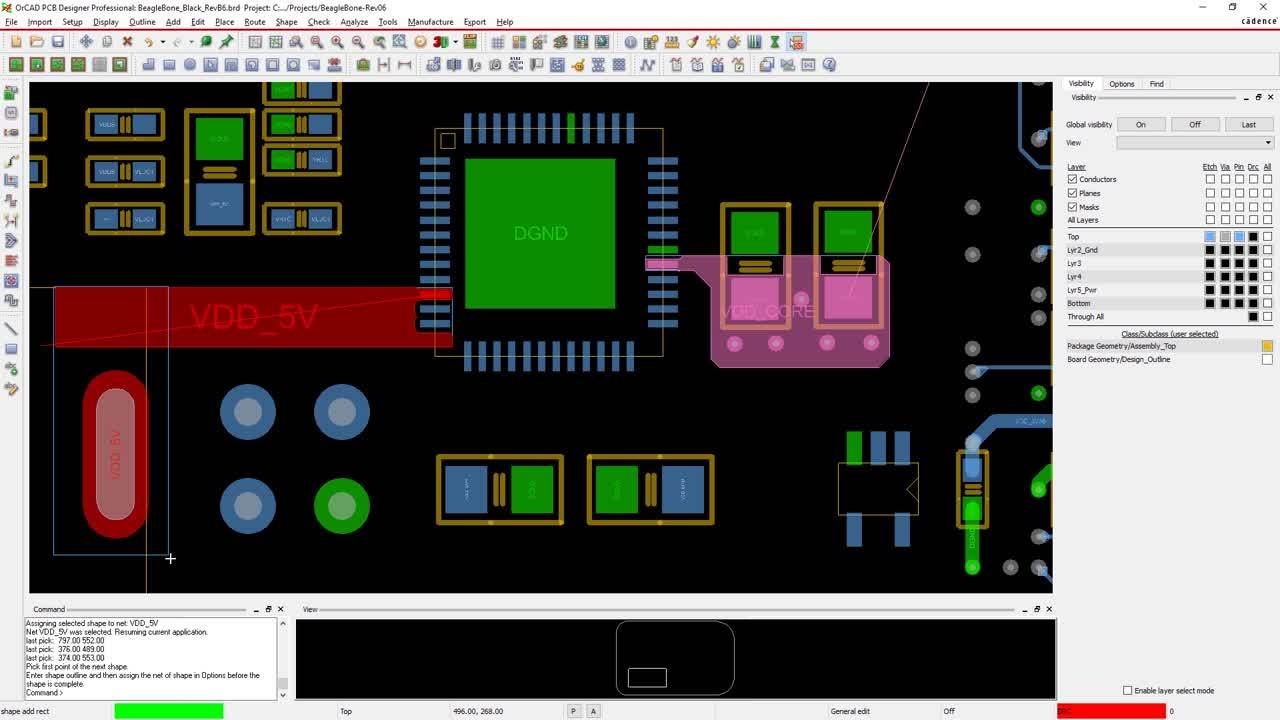Click the Show Element info icon
This screenshot has width=1280, height=720.
[631, 42]
